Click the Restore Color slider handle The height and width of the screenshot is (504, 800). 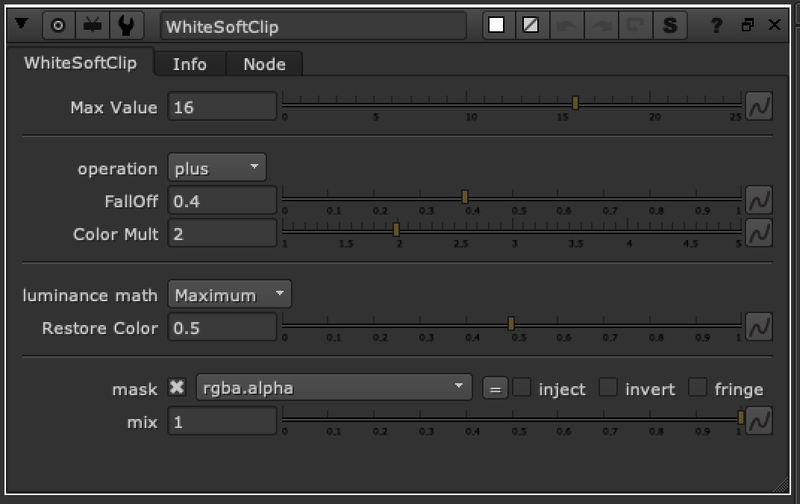click(511, 323)
